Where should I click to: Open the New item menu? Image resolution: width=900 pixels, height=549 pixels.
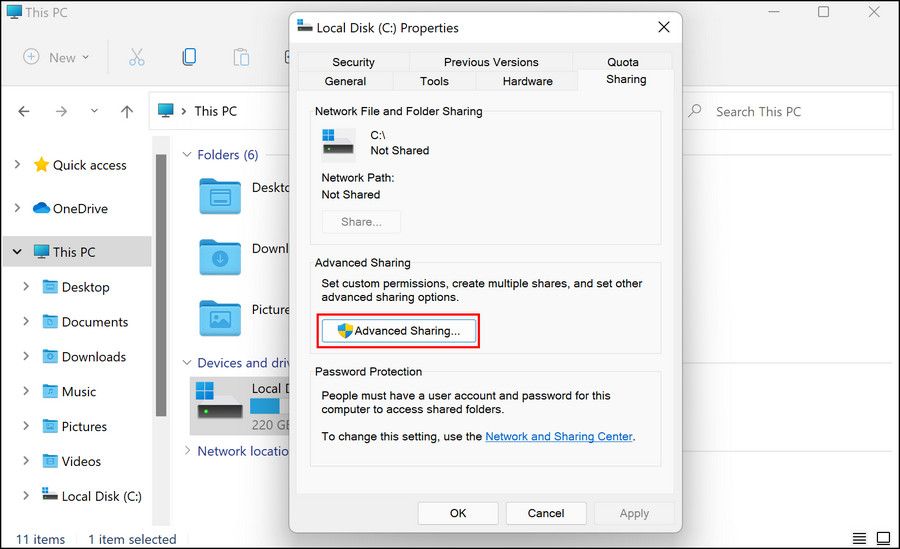(56, 57)
